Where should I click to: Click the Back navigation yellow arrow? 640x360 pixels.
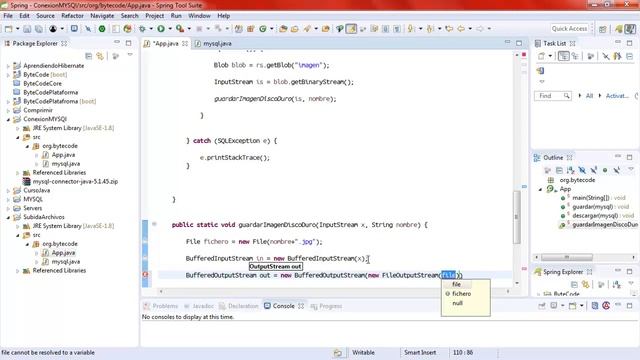tap(461, 29)
